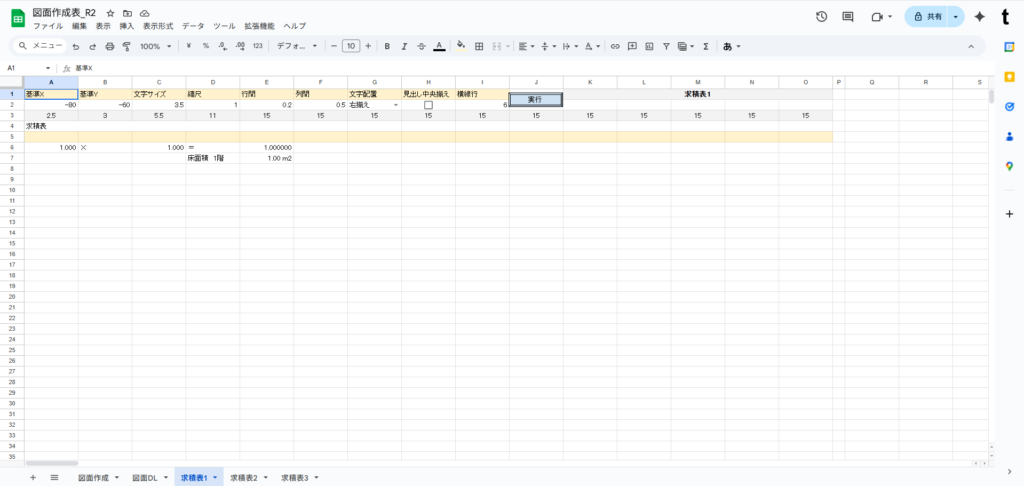Open Google Calendar side panel
This screenshot has height=486, width=1024.
tap(1010, 46)
